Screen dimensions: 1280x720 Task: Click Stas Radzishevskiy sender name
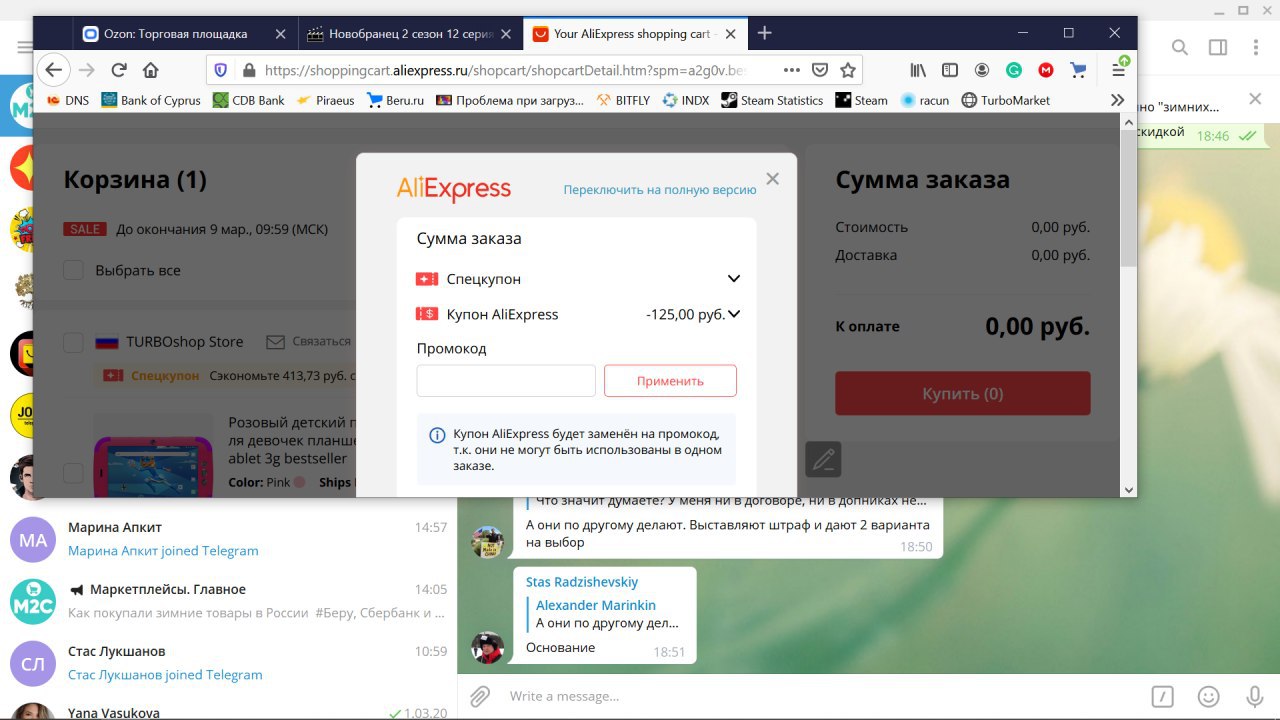pyautogui.click(x=582, y=582)
